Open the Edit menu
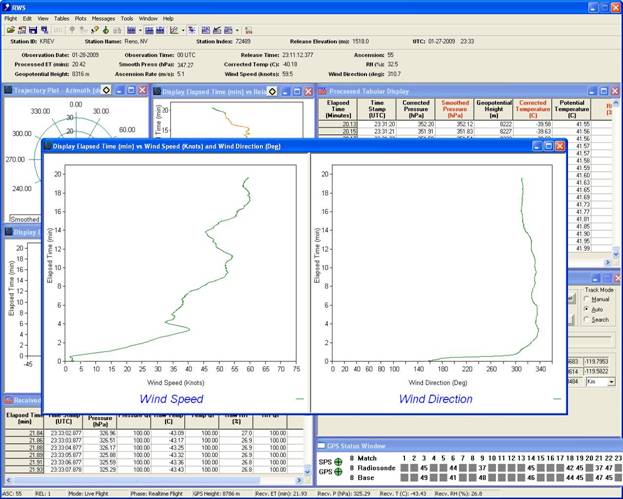The image size is (623, 499). (27, 19)
